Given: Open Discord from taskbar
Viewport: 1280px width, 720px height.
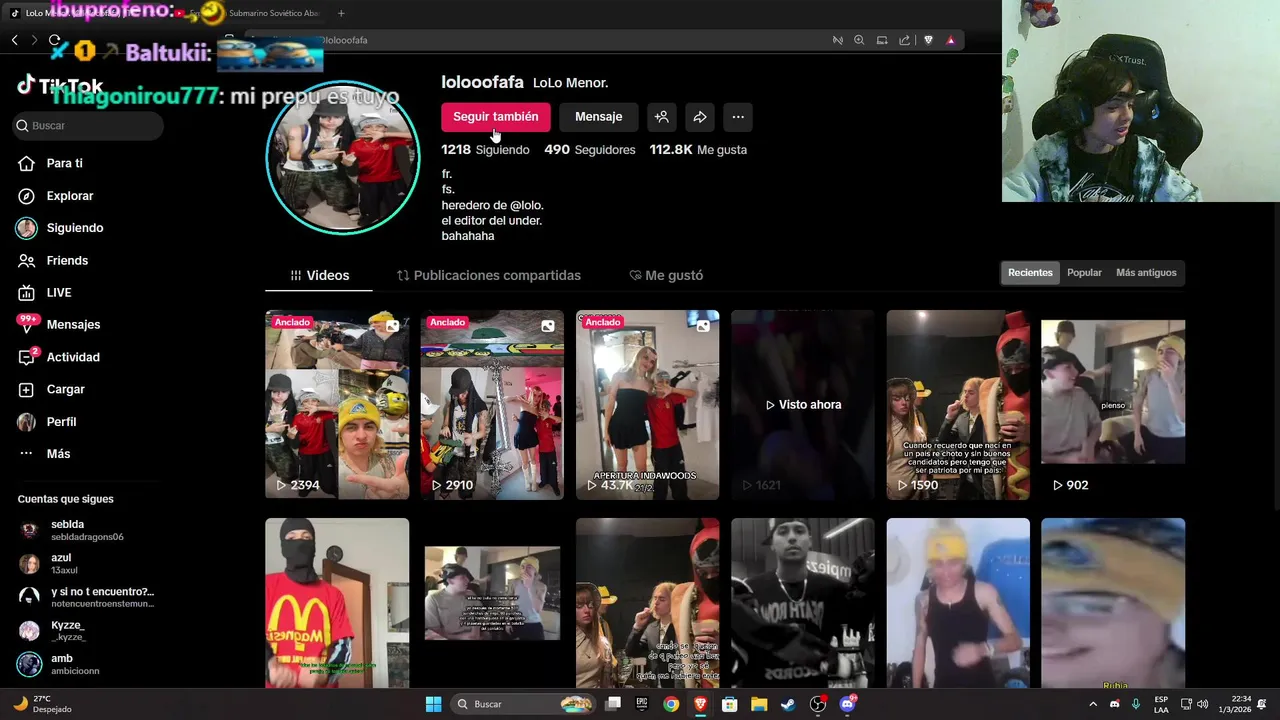Looking at the screenshot, I should click(x=848, y=704).
